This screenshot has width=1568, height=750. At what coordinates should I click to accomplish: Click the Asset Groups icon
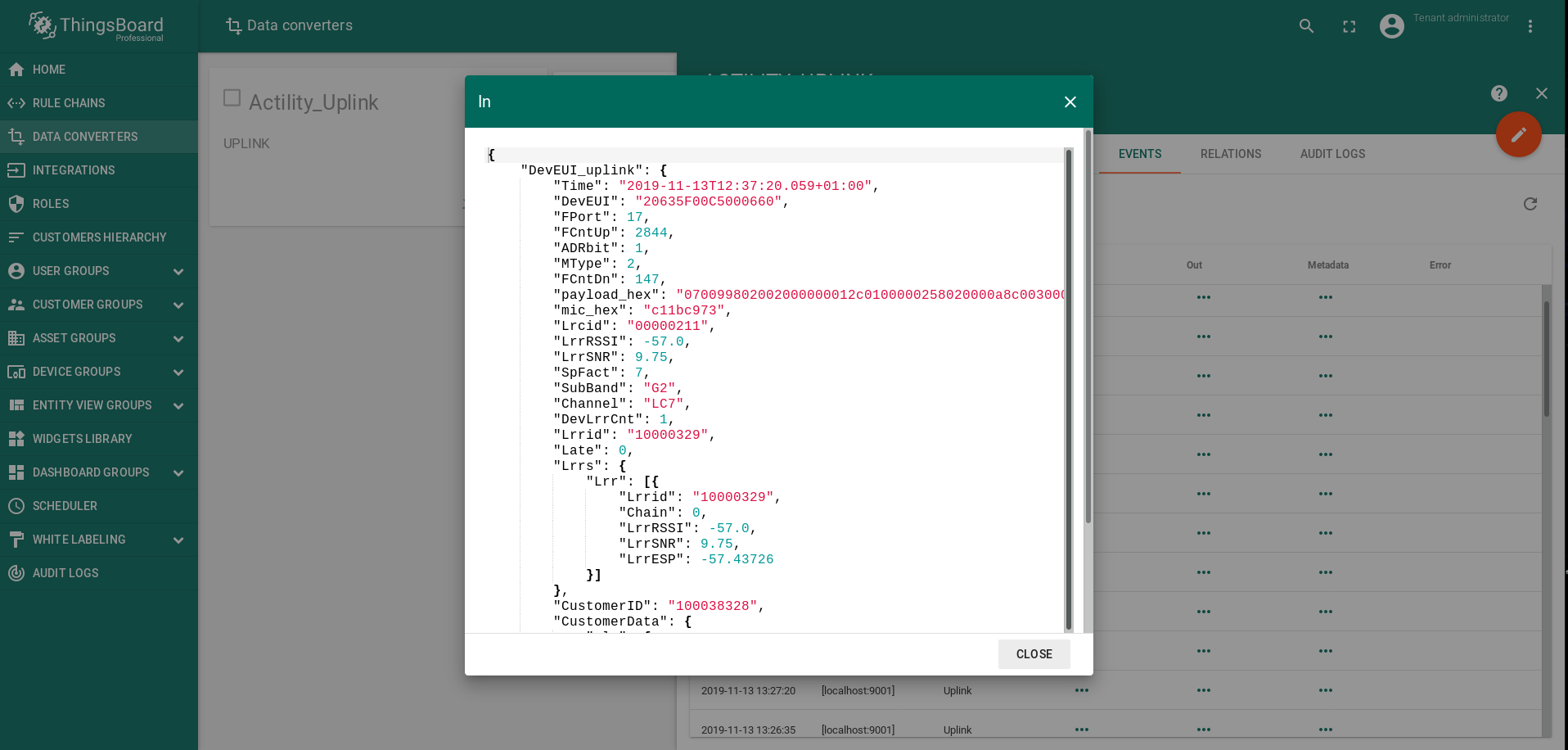click(x=16, y=338)
